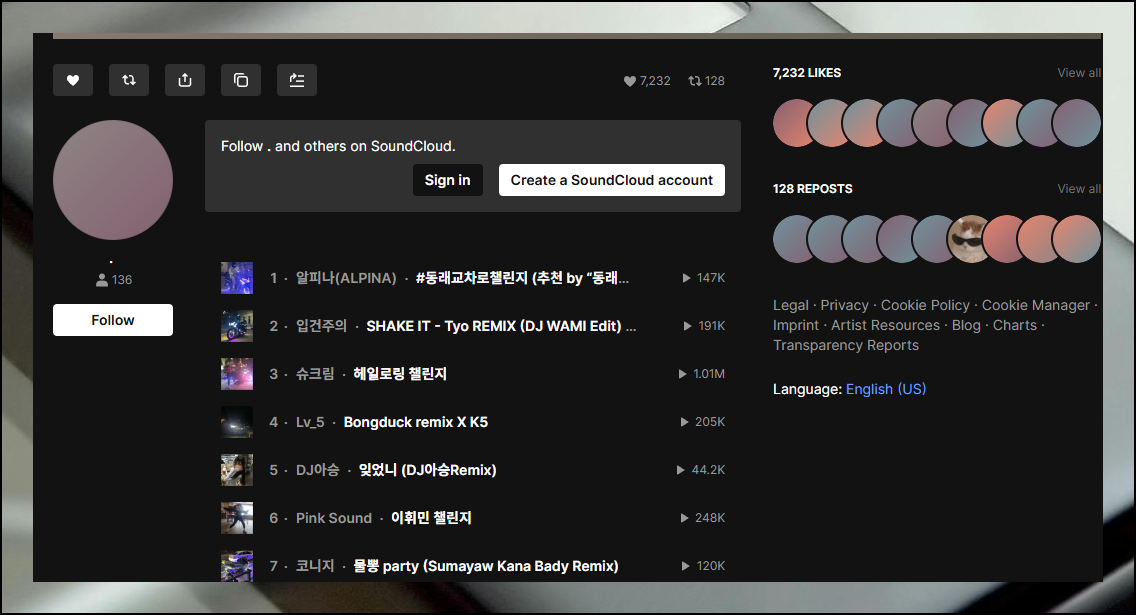Open track title 잊었니 (DJ아승Remix)
The height and width of the screenshot is (615, 1136).
click(x=427, y=470)
